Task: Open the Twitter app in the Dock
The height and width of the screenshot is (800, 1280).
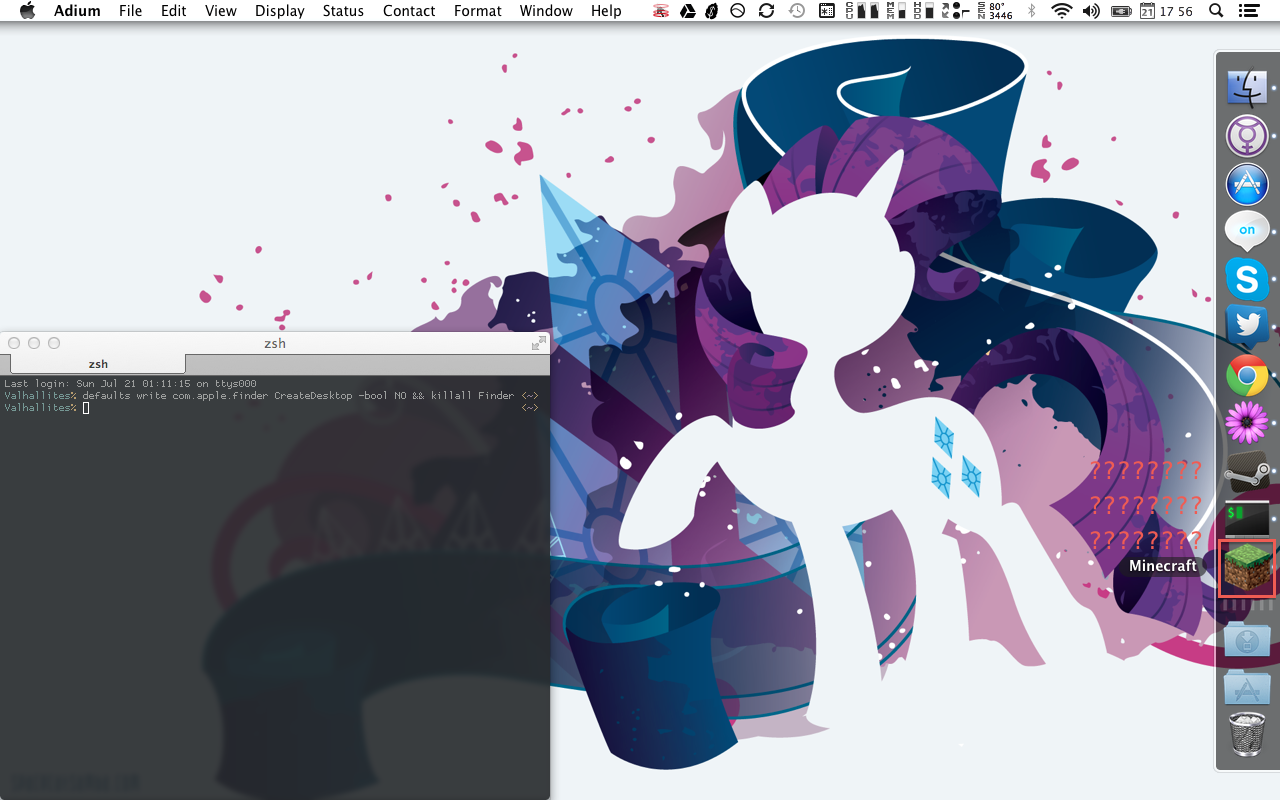Action: [1247, 327]
